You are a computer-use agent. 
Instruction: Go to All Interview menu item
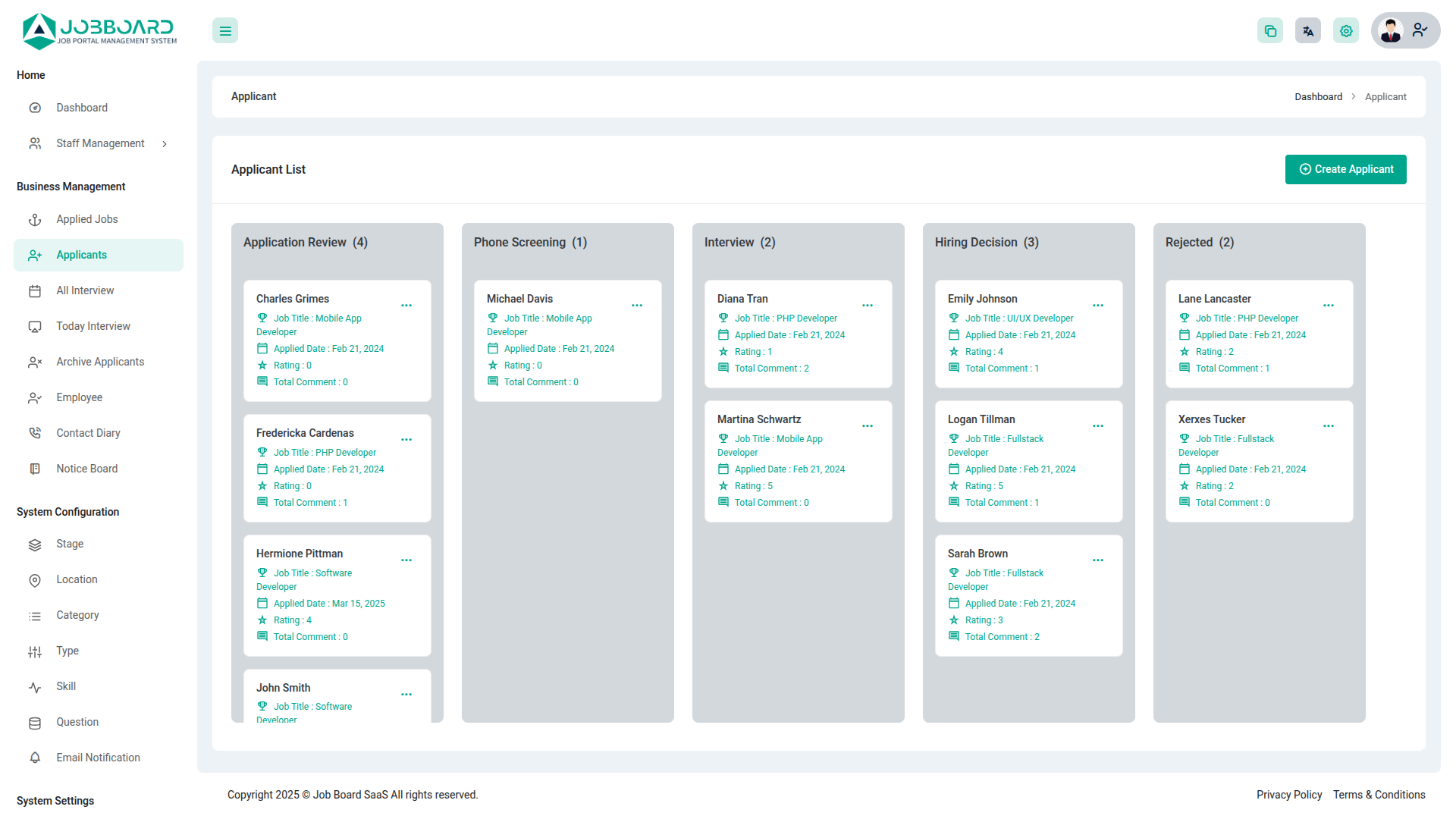85,290
